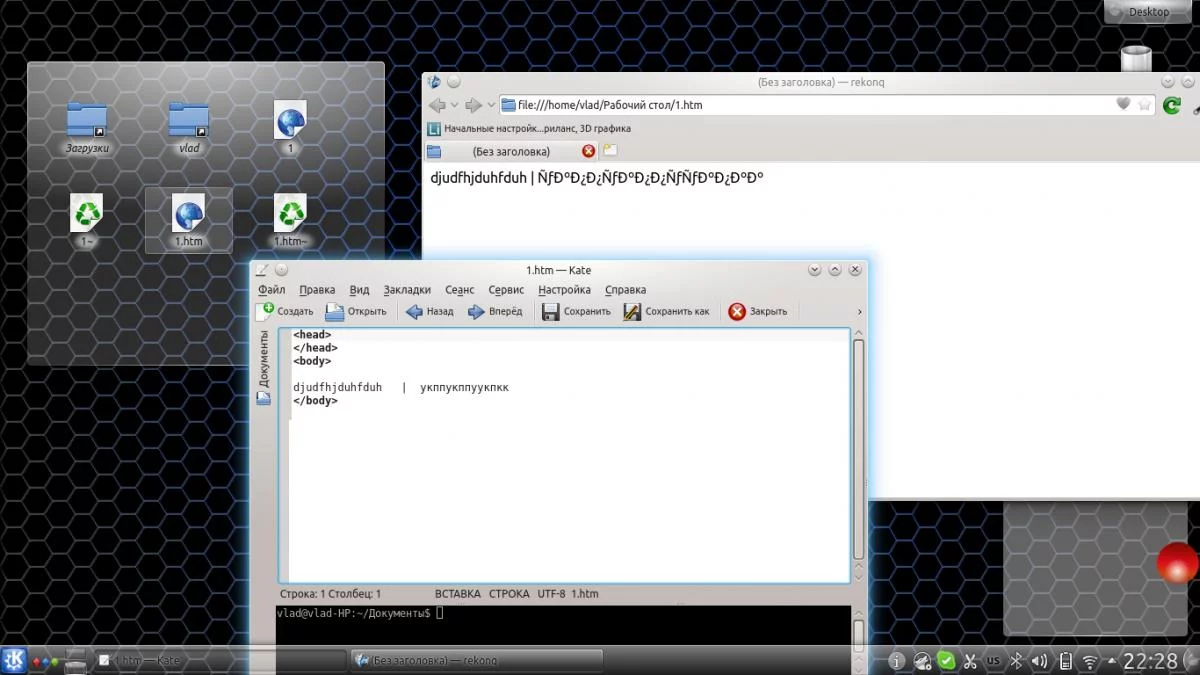Click the bookmark star in rekonq address bar
The image size is (1200, 675).
(x=1145, y=105)
